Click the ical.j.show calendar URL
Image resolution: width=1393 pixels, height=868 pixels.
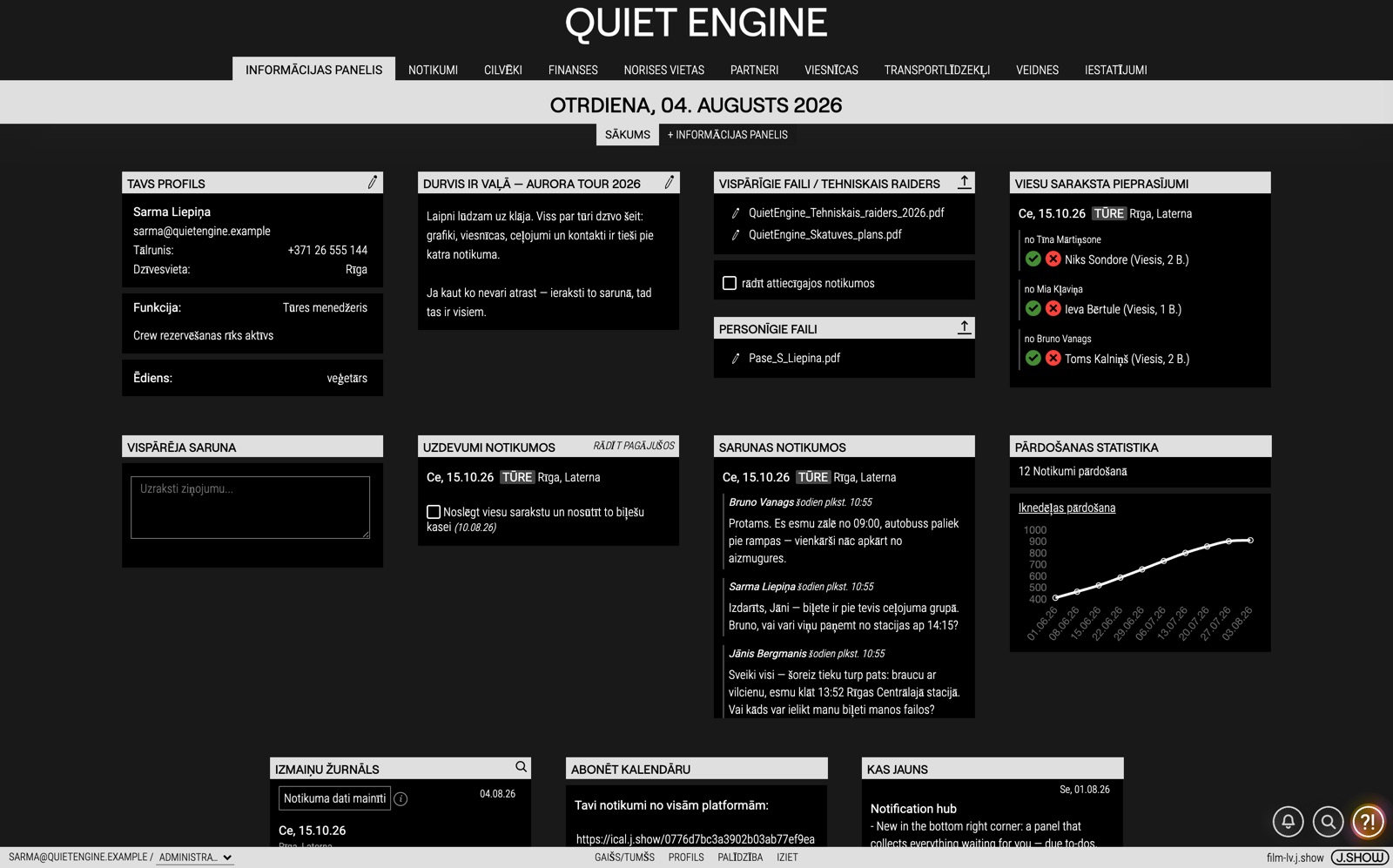(x=696, y=839)
